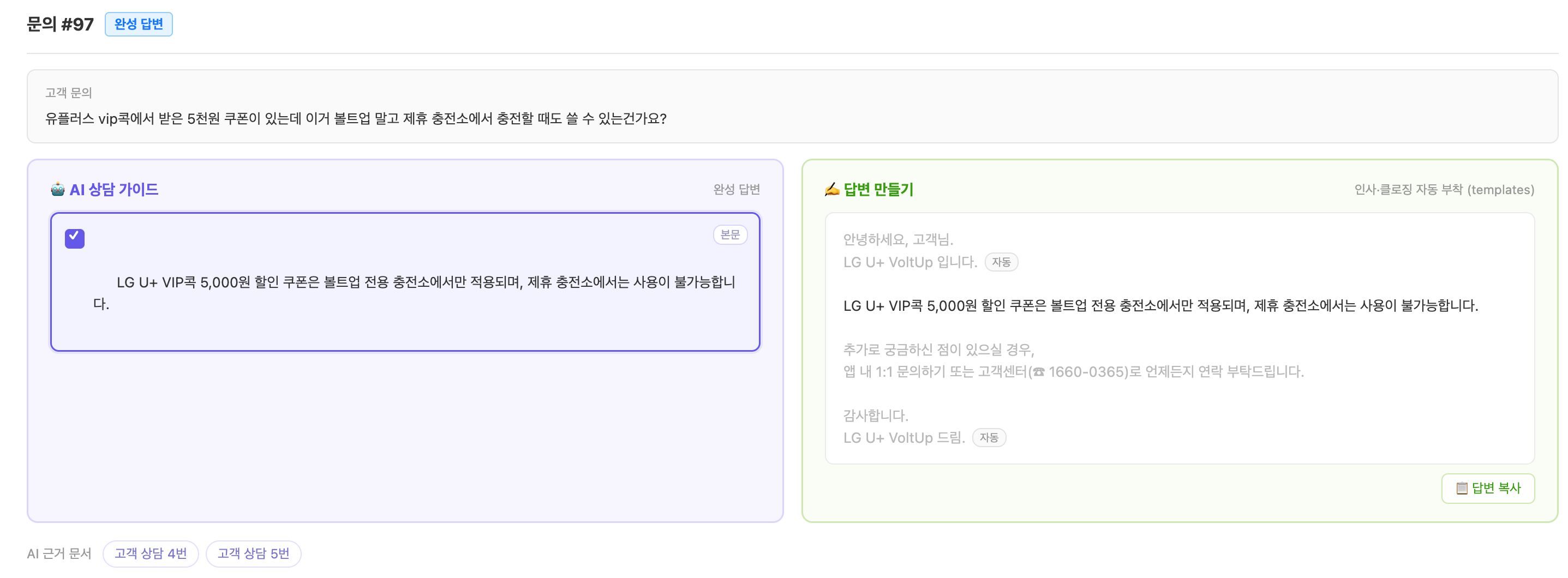Click the customer inquiry text box
The width and height of the screenshot is (1568, 578).
(792, 106)
